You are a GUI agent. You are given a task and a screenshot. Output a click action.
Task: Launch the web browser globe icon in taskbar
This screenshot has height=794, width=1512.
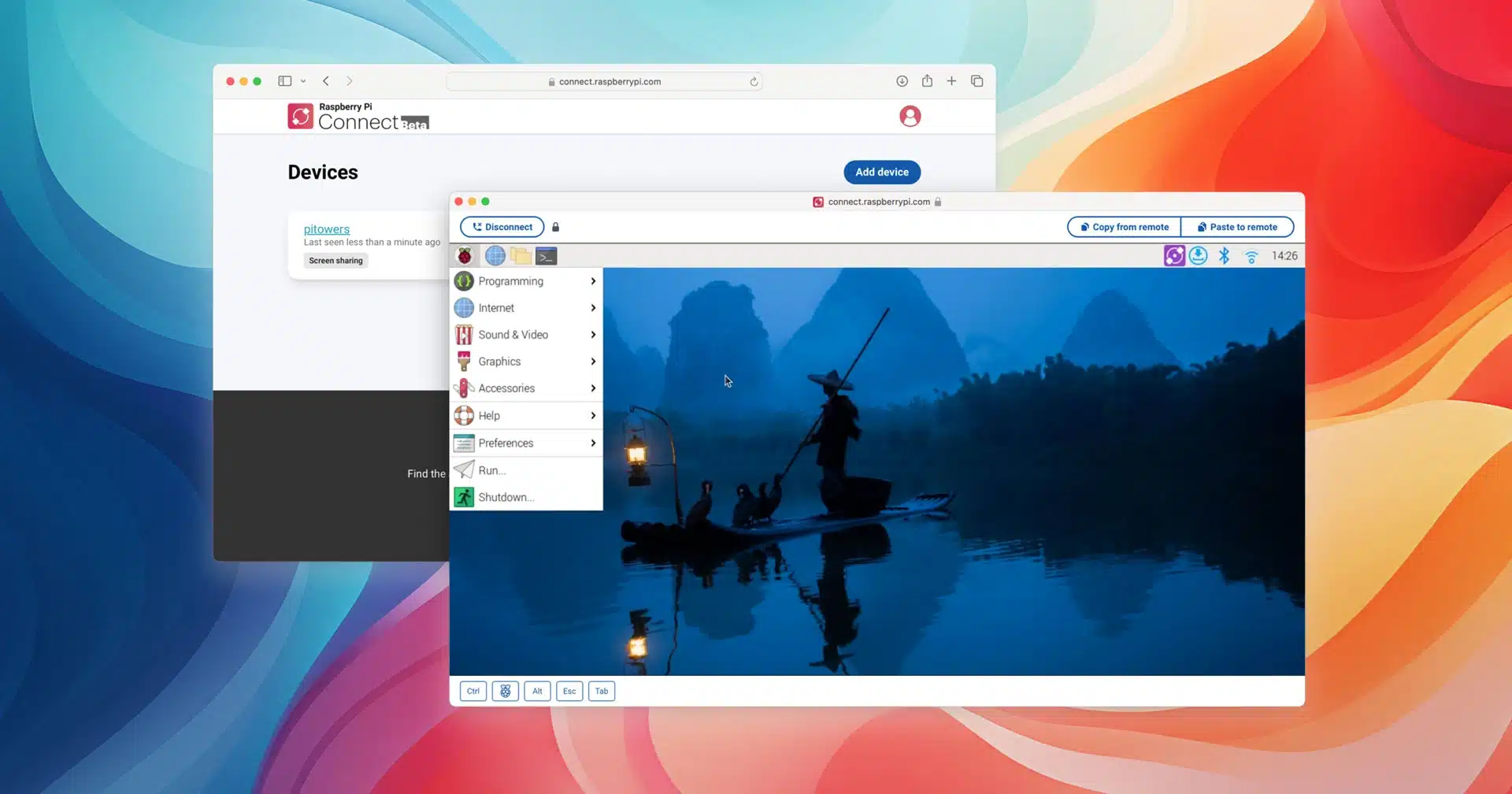tap(495, 256)
